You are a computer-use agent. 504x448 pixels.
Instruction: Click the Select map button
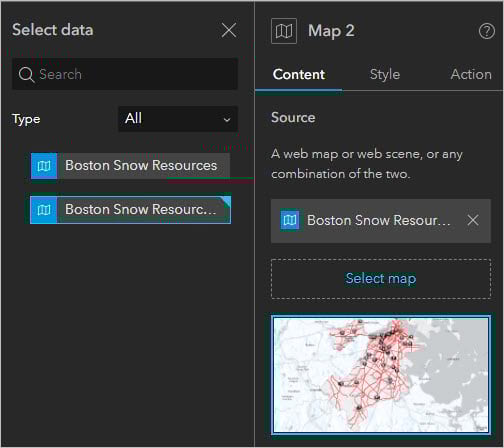[x=381, y=279]
